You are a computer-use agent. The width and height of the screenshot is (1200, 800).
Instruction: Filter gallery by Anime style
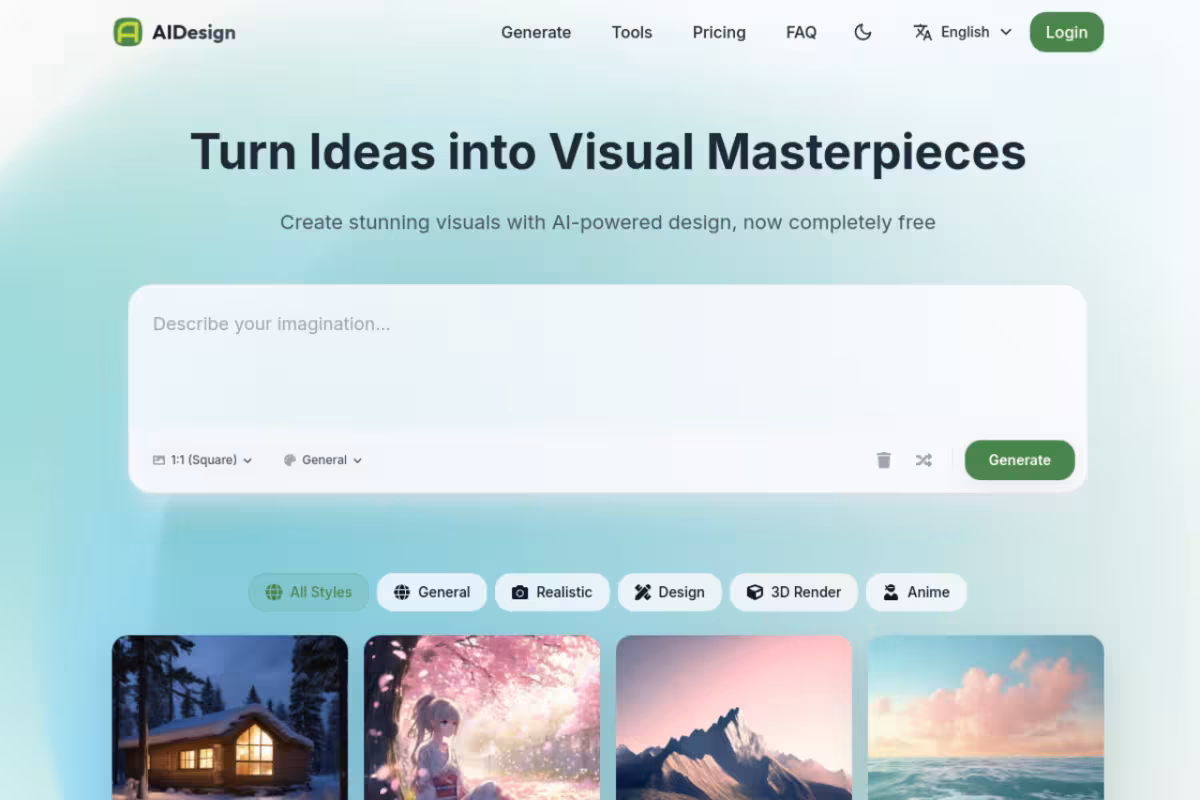[916, 592]
